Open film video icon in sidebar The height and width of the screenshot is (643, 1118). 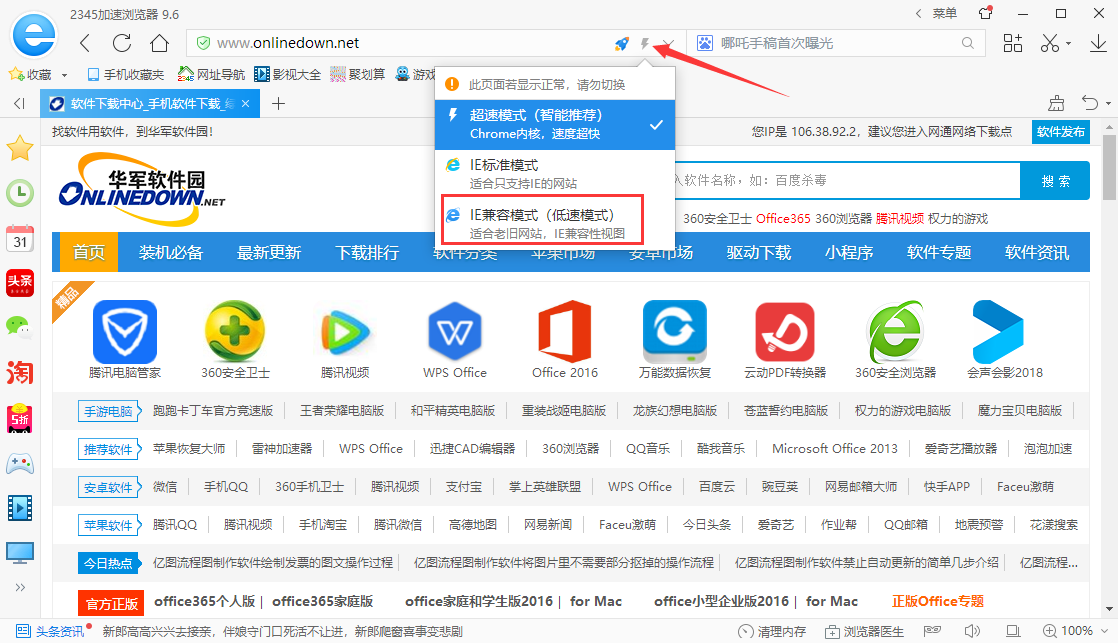(20, 508)
